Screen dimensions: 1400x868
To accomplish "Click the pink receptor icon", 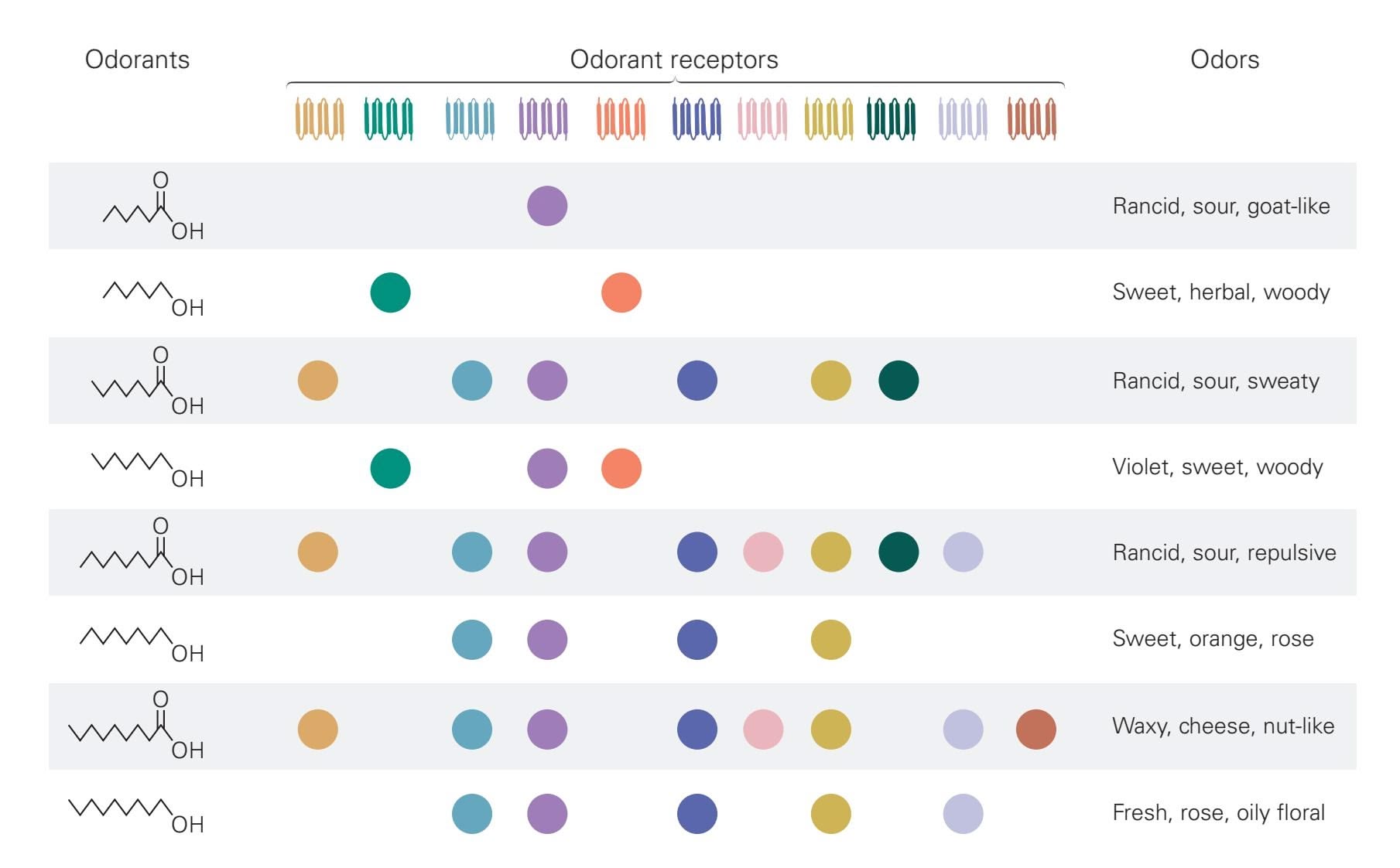I will coord(762,118).
